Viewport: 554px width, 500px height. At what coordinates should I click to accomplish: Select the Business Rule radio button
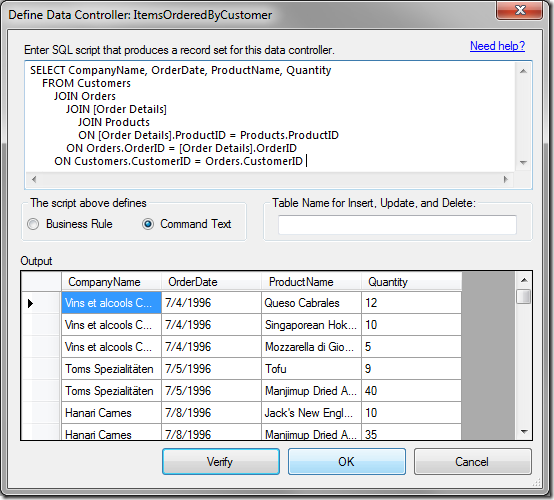[x=34, y=224]
